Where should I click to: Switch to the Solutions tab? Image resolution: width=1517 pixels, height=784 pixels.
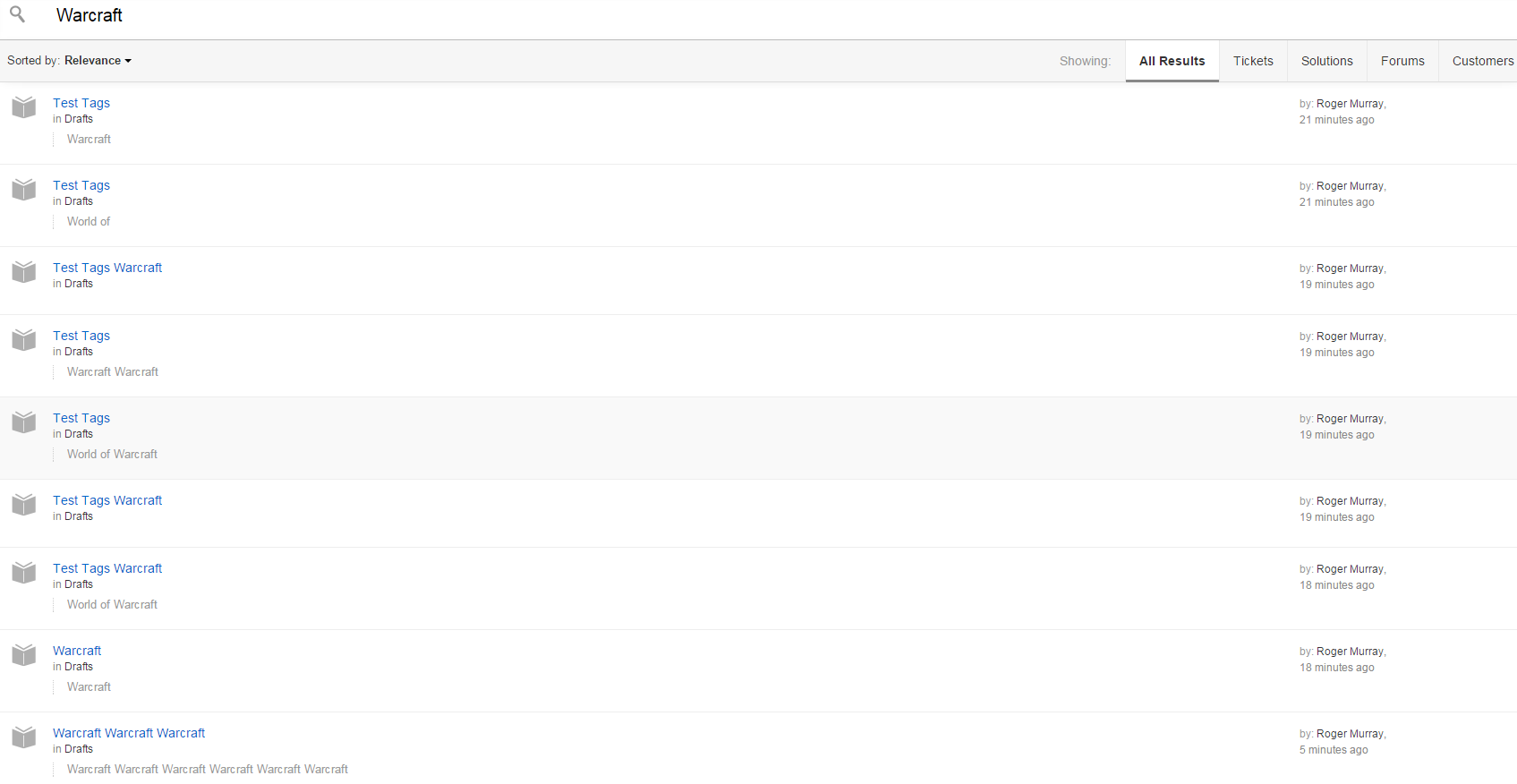1326,61
